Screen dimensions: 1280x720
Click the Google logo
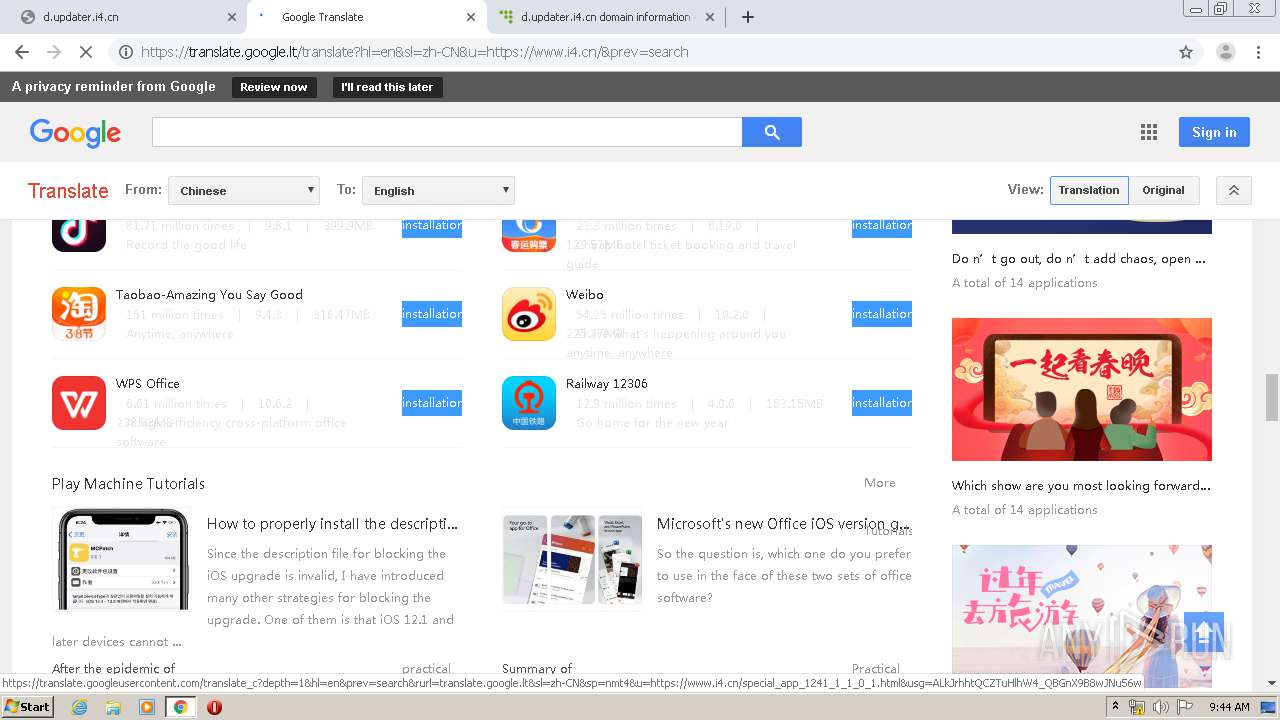pos(75,132)
